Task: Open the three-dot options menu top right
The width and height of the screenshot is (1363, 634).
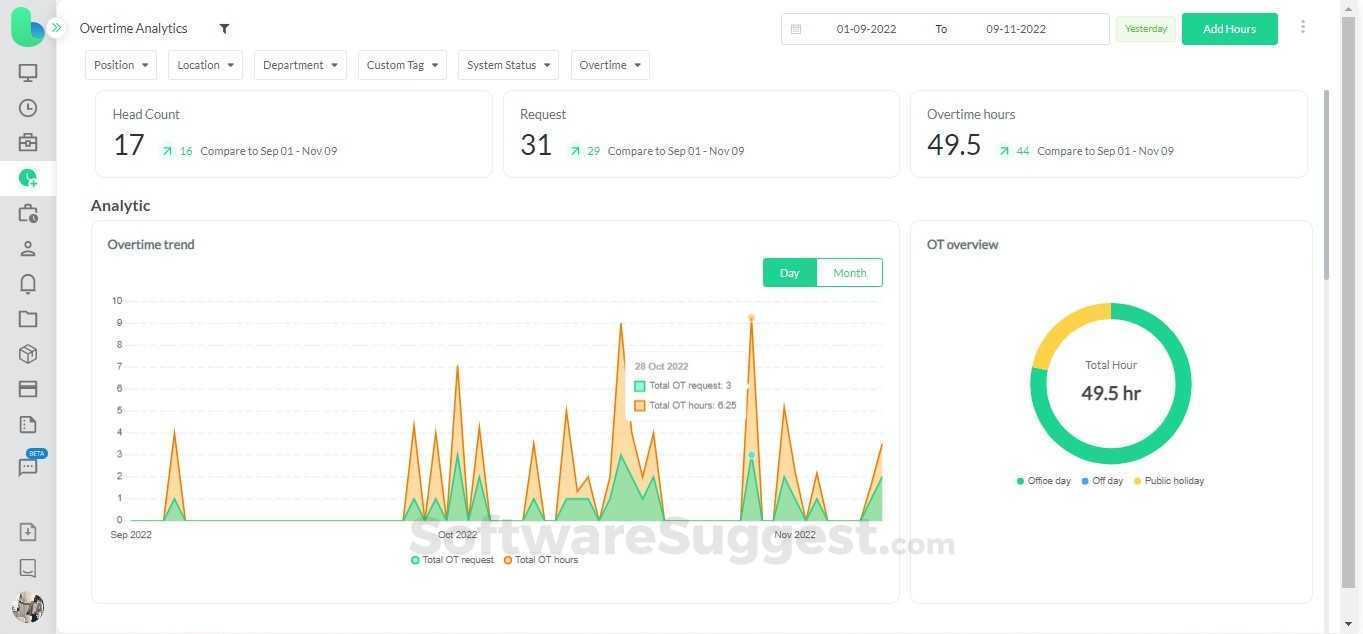Action: click(x=1303, y=27)
